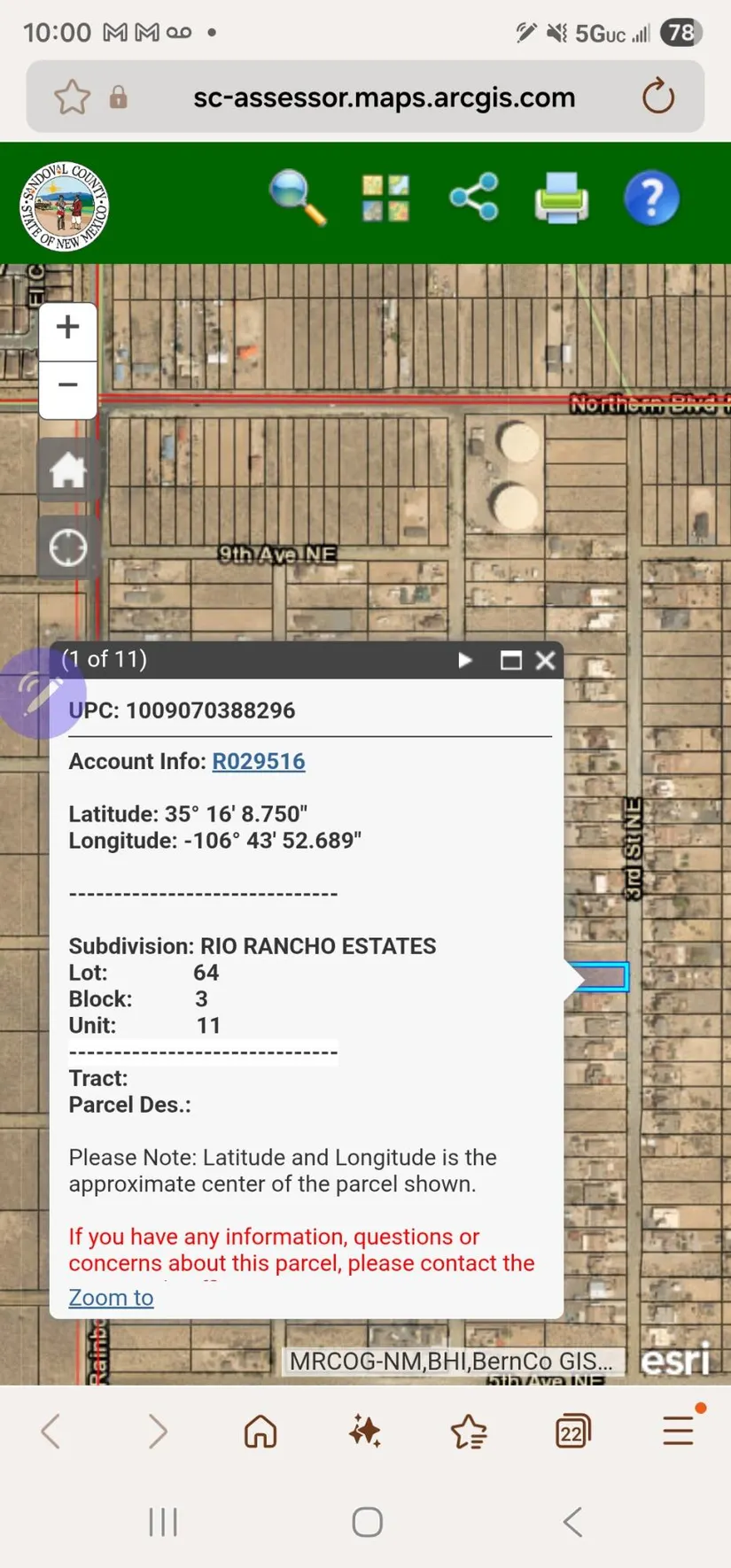Tap the find my location button
Image resolution: width=731 pixels, height=1568 pixels.
68,548
